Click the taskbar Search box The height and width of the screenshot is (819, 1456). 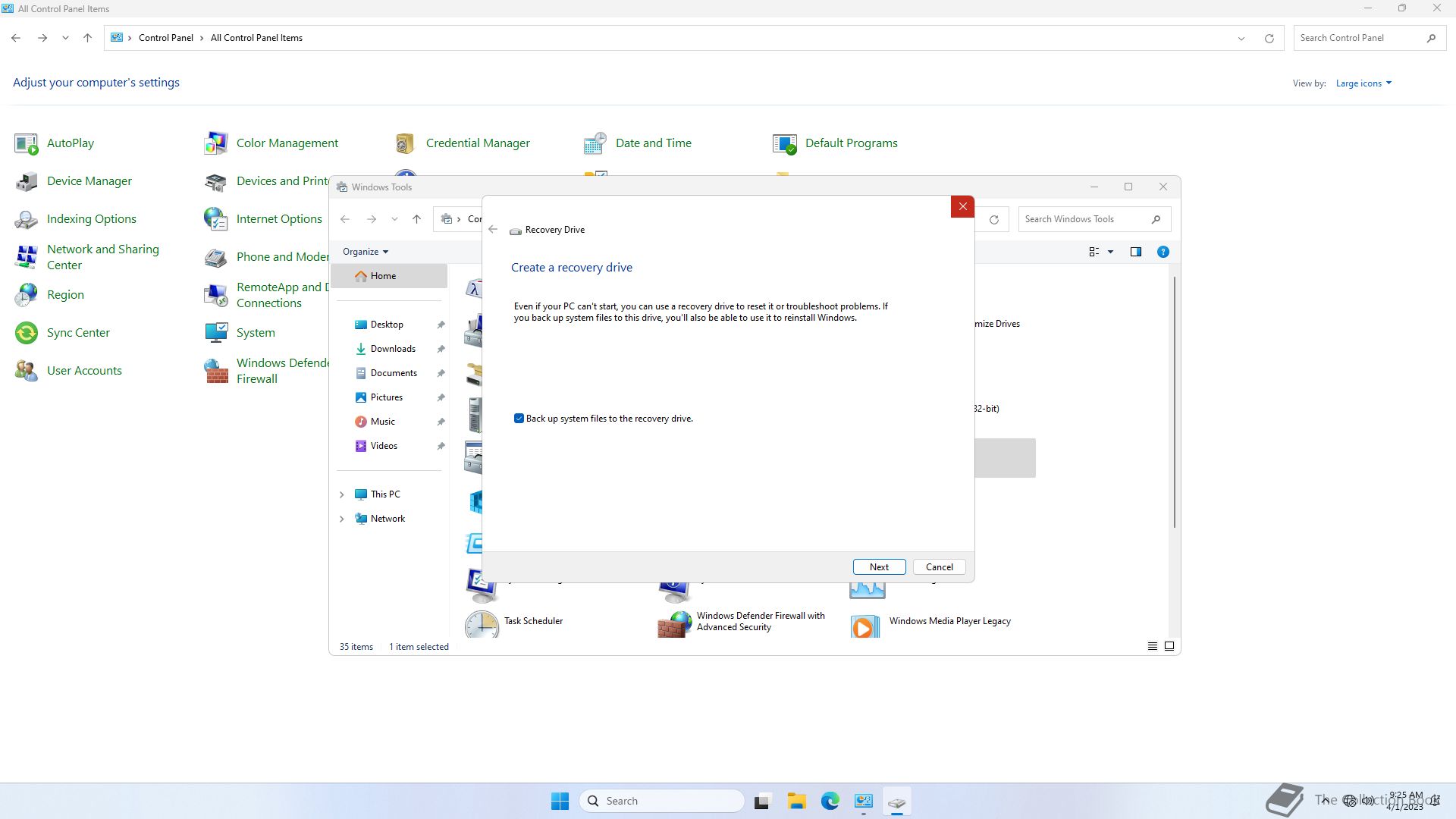[661, 801]
